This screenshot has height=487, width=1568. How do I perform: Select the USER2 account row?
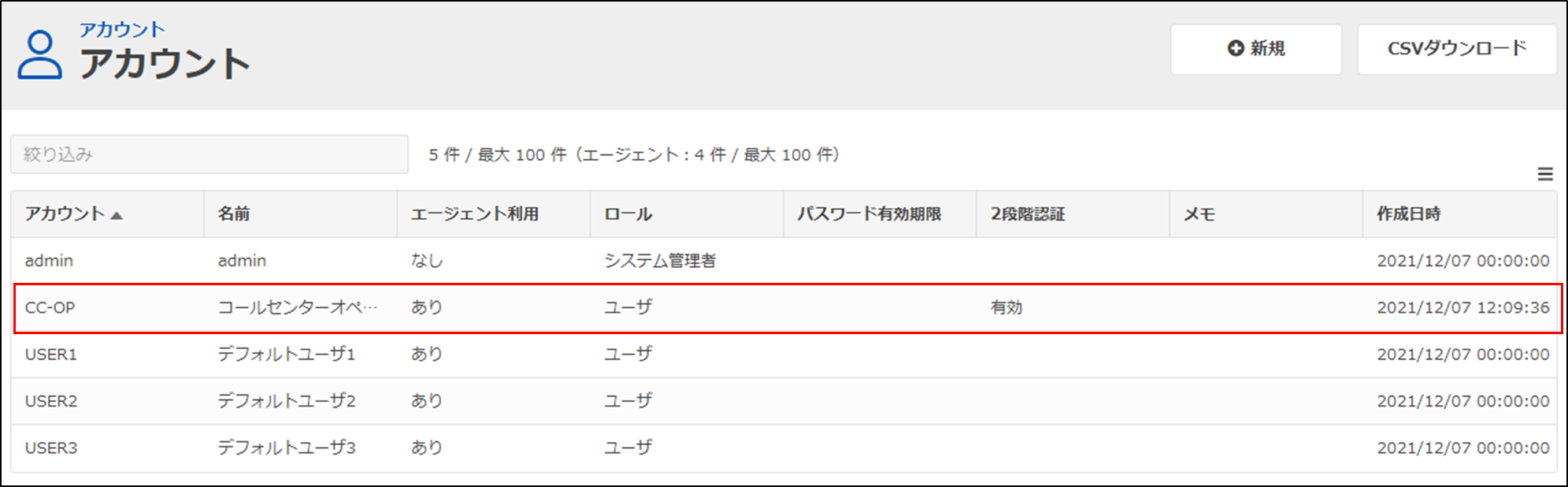point(784,401)
